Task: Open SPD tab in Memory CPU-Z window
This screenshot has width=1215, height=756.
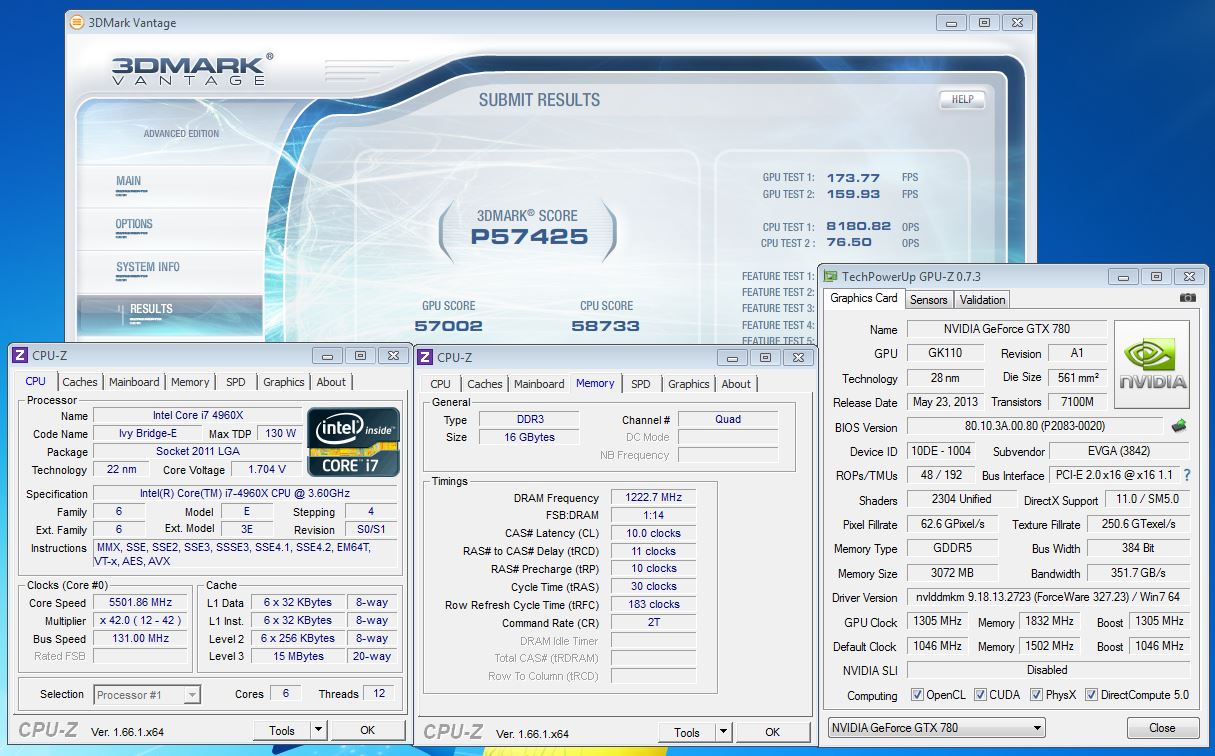Action: [x=641, y=384]
